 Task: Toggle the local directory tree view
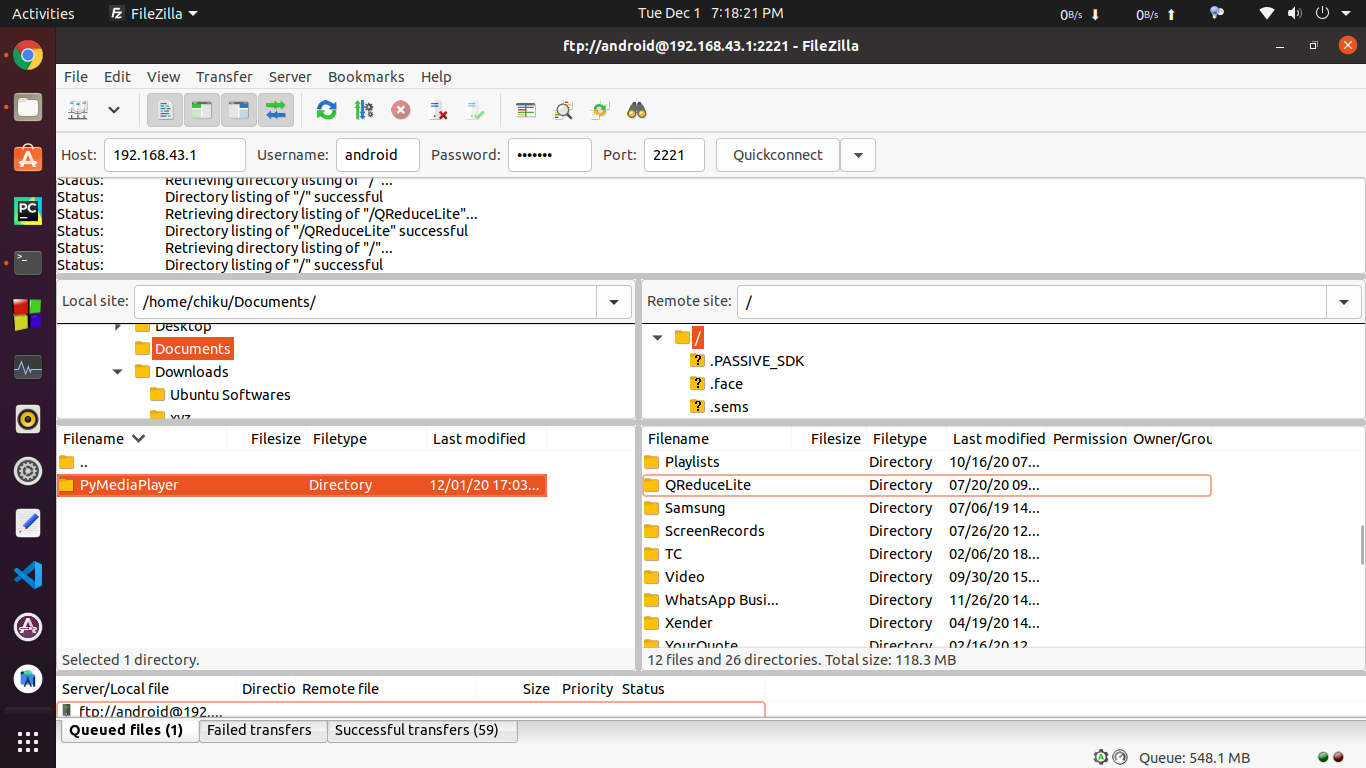coord(202,110)
